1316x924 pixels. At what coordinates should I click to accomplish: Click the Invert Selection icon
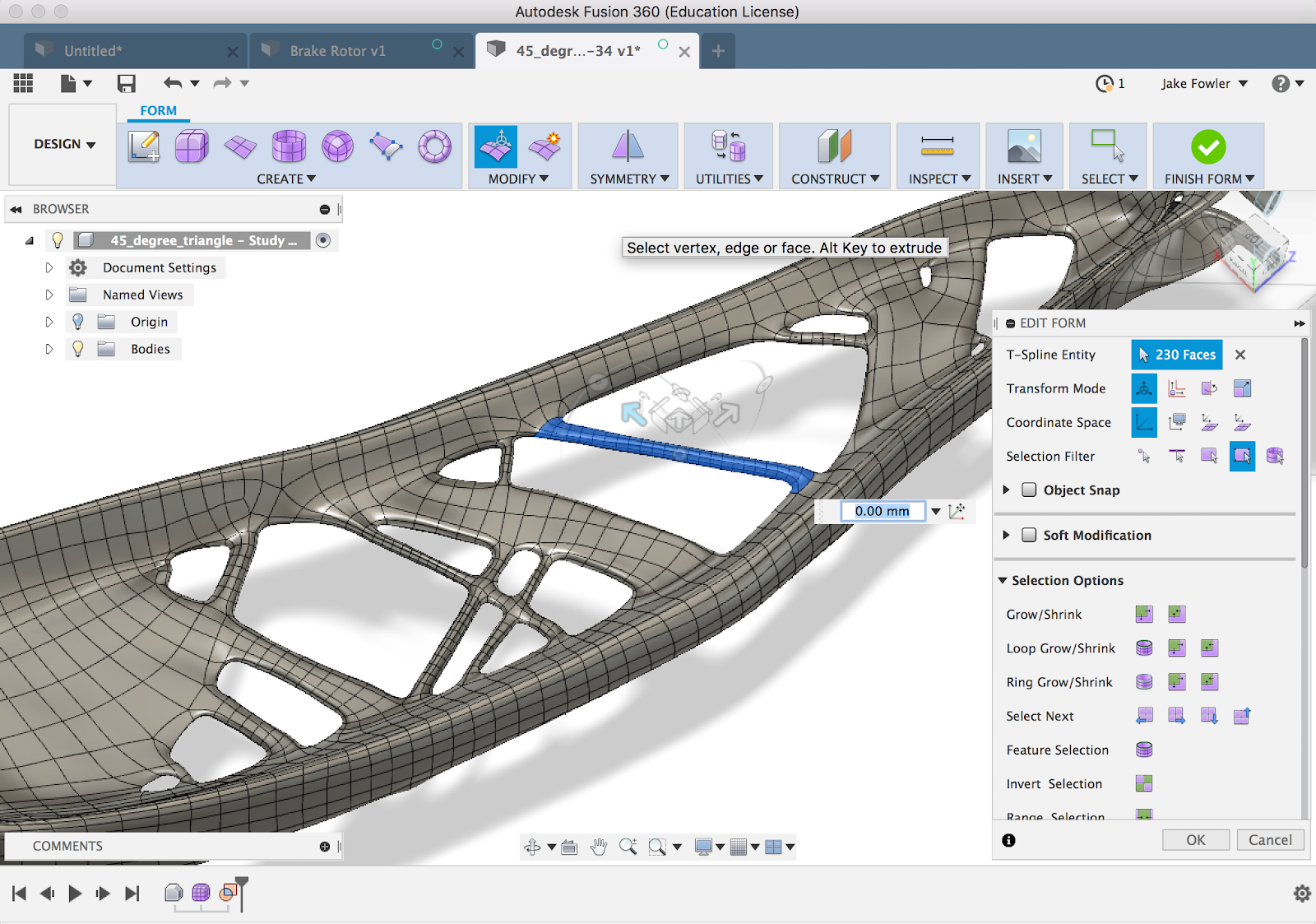(x=1143, y=783)
